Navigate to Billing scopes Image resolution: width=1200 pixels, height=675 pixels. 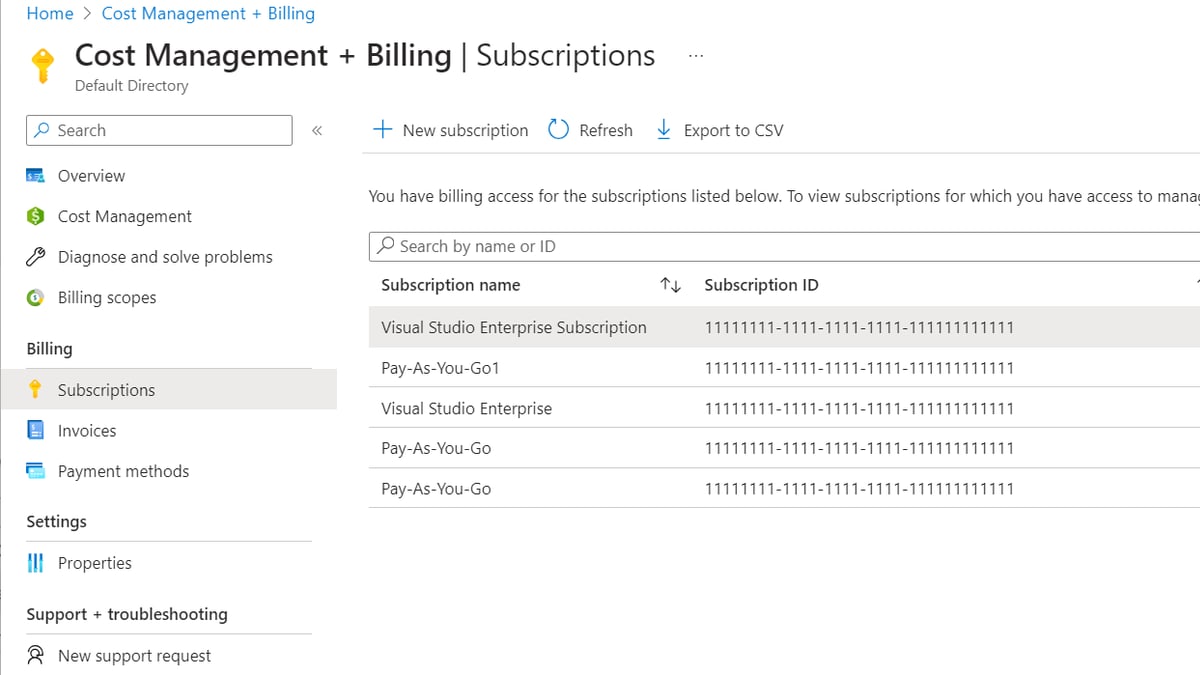(107, 298)
